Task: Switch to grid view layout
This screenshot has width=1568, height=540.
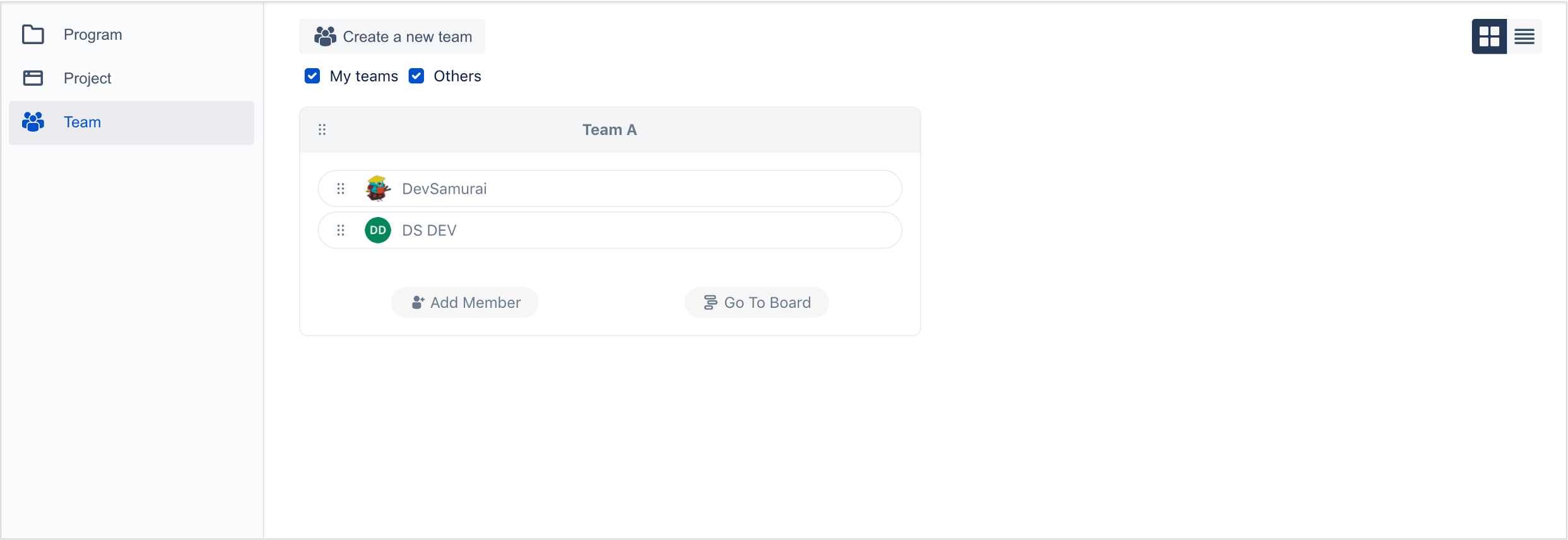Action: click(1489, 37)
